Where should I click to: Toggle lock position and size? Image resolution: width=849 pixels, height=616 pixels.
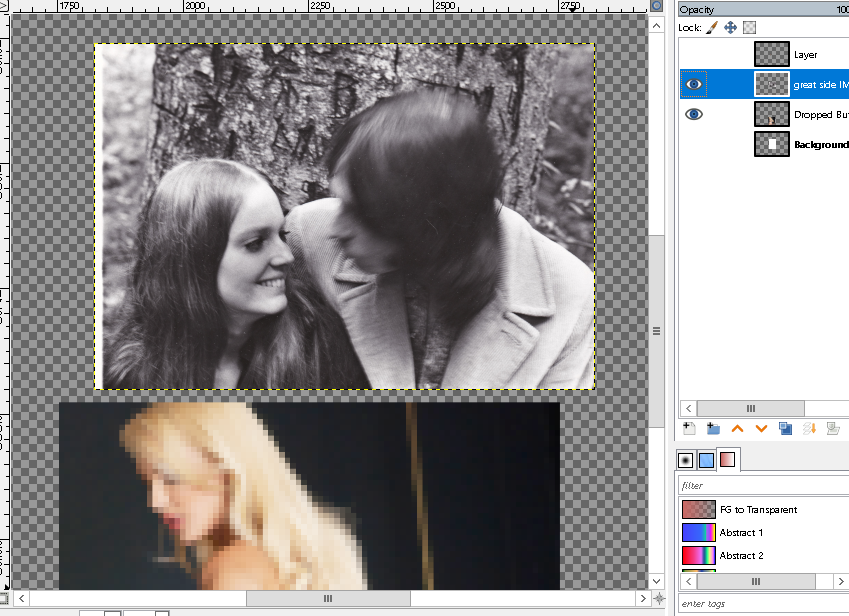coord(730,28)
